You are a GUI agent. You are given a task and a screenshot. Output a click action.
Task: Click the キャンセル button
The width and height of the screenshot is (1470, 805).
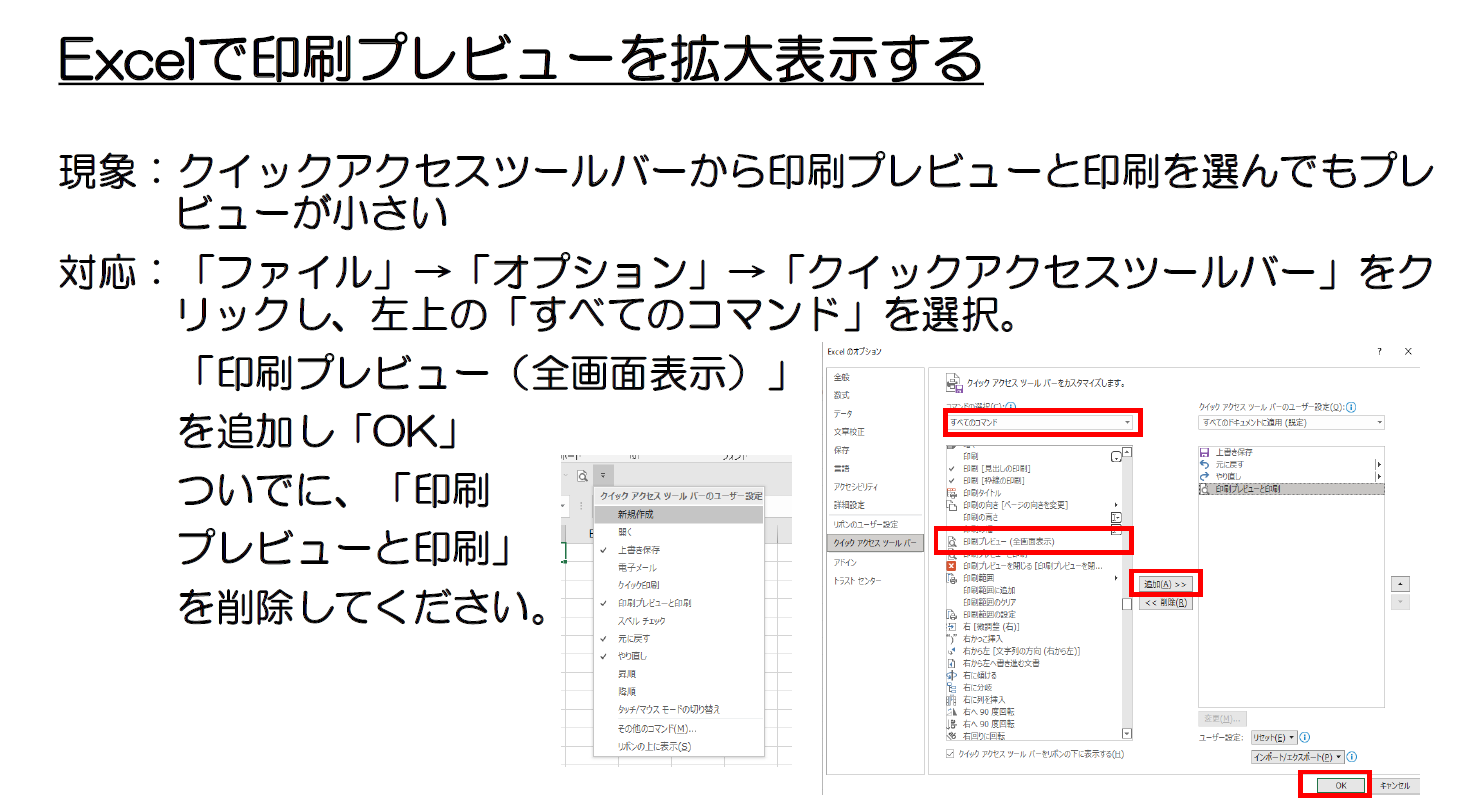click(x=1394, y=786)
